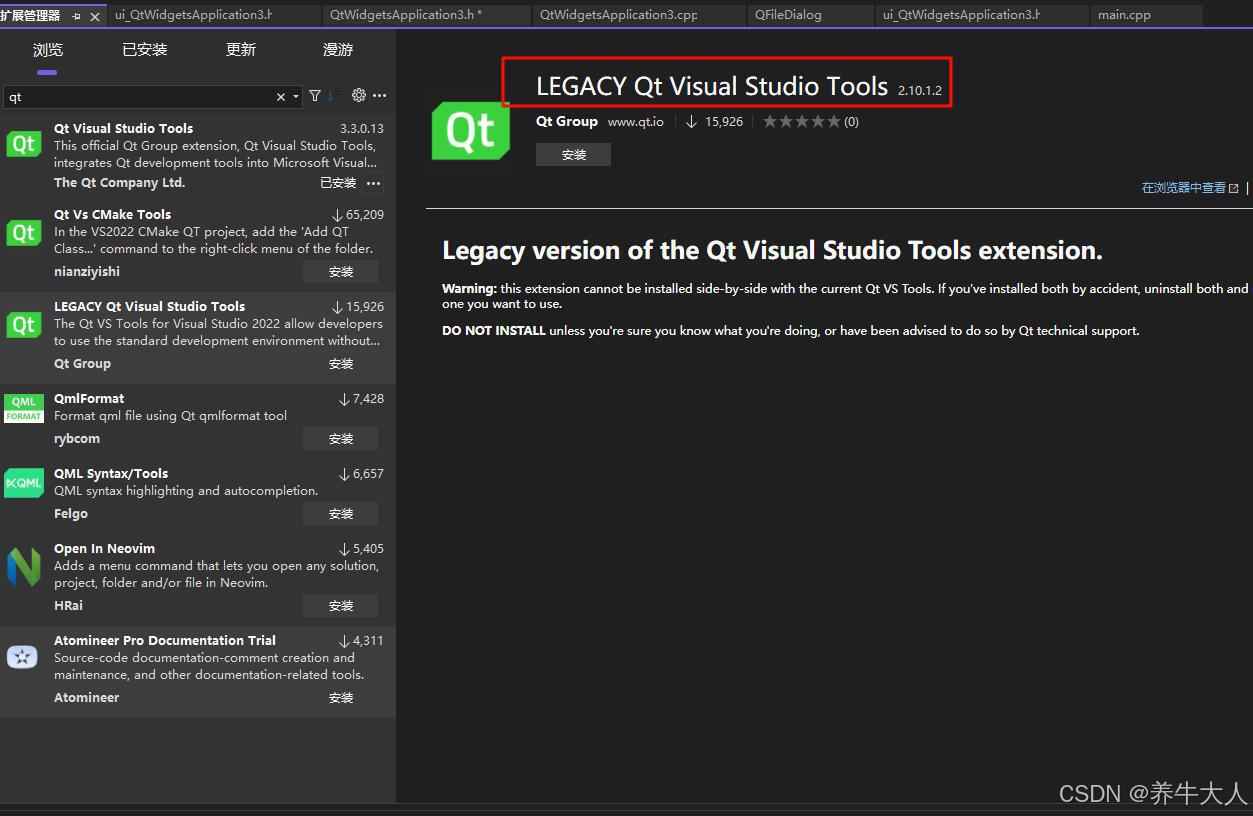Open the search history dropdown arrow
1253x816 pixels.
(295, 97)
